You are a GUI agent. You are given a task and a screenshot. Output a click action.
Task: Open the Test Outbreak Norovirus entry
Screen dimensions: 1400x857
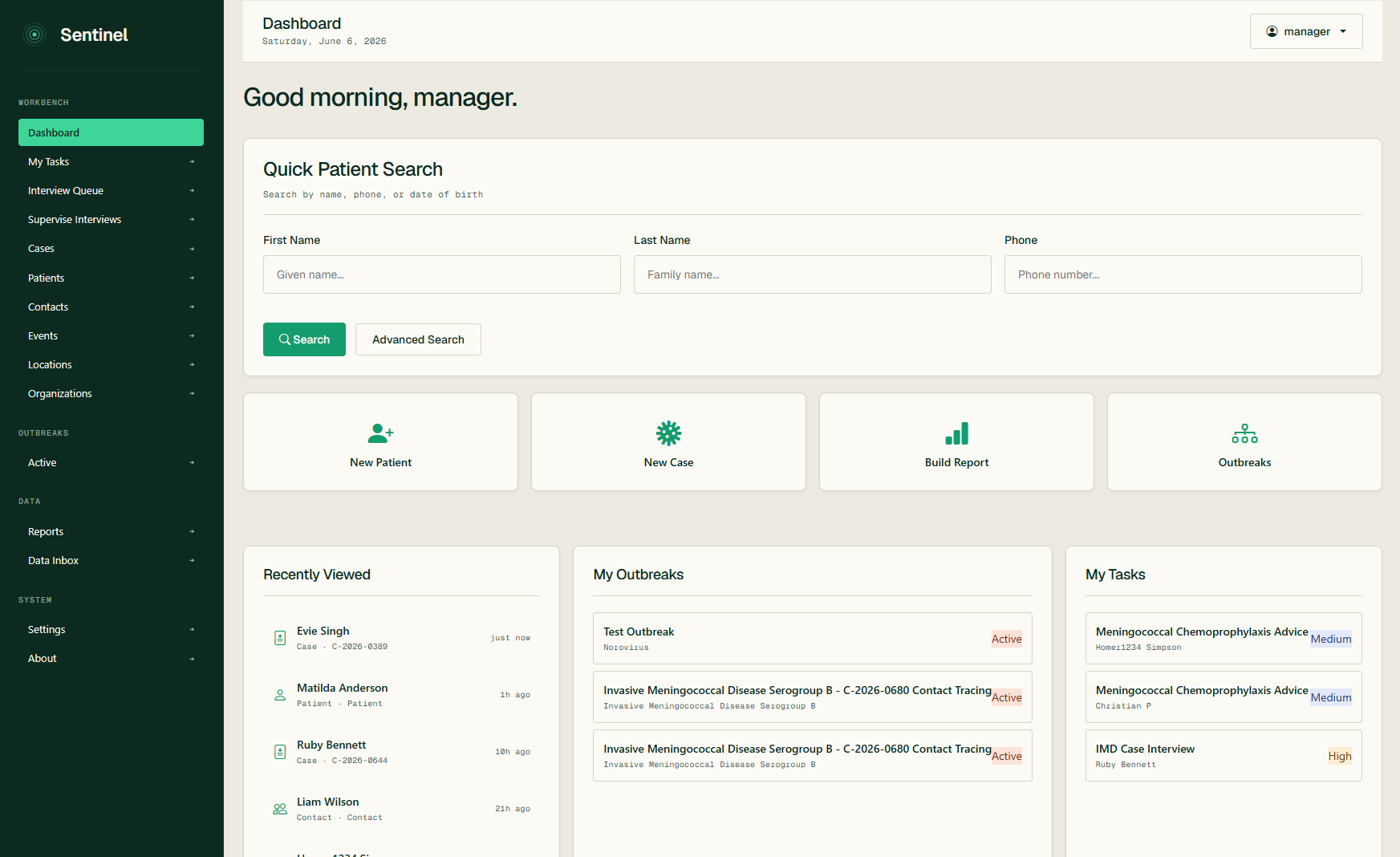(x=813, y=639)
